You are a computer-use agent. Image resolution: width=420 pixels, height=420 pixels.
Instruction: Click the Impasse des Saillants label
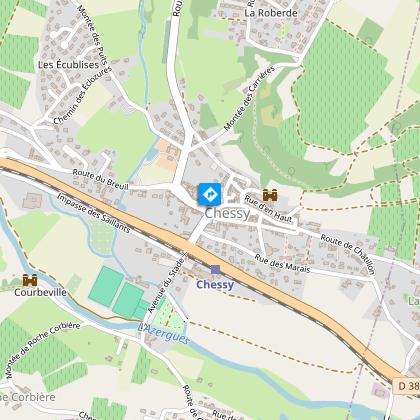[93, 213]
